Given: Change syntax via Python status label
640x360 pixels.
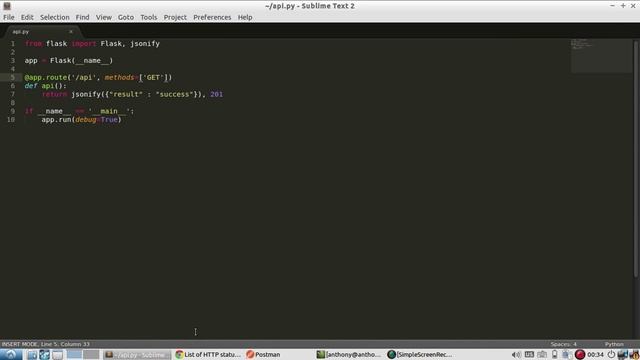Looking at the screenshot, I should [x=614, y=344].
